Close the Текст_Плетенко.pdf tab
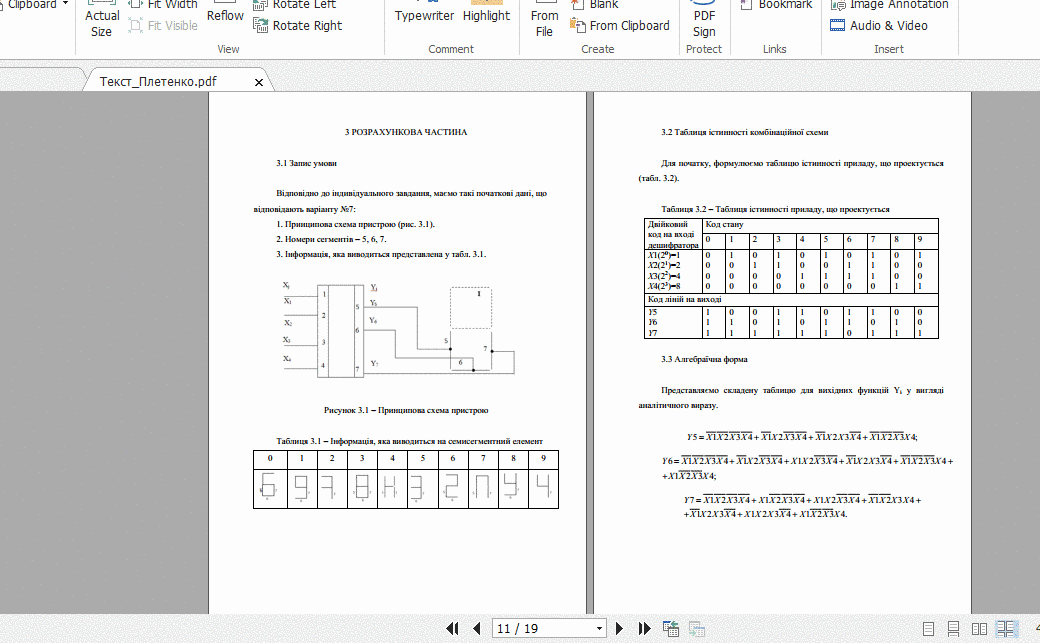 (259, 82)
